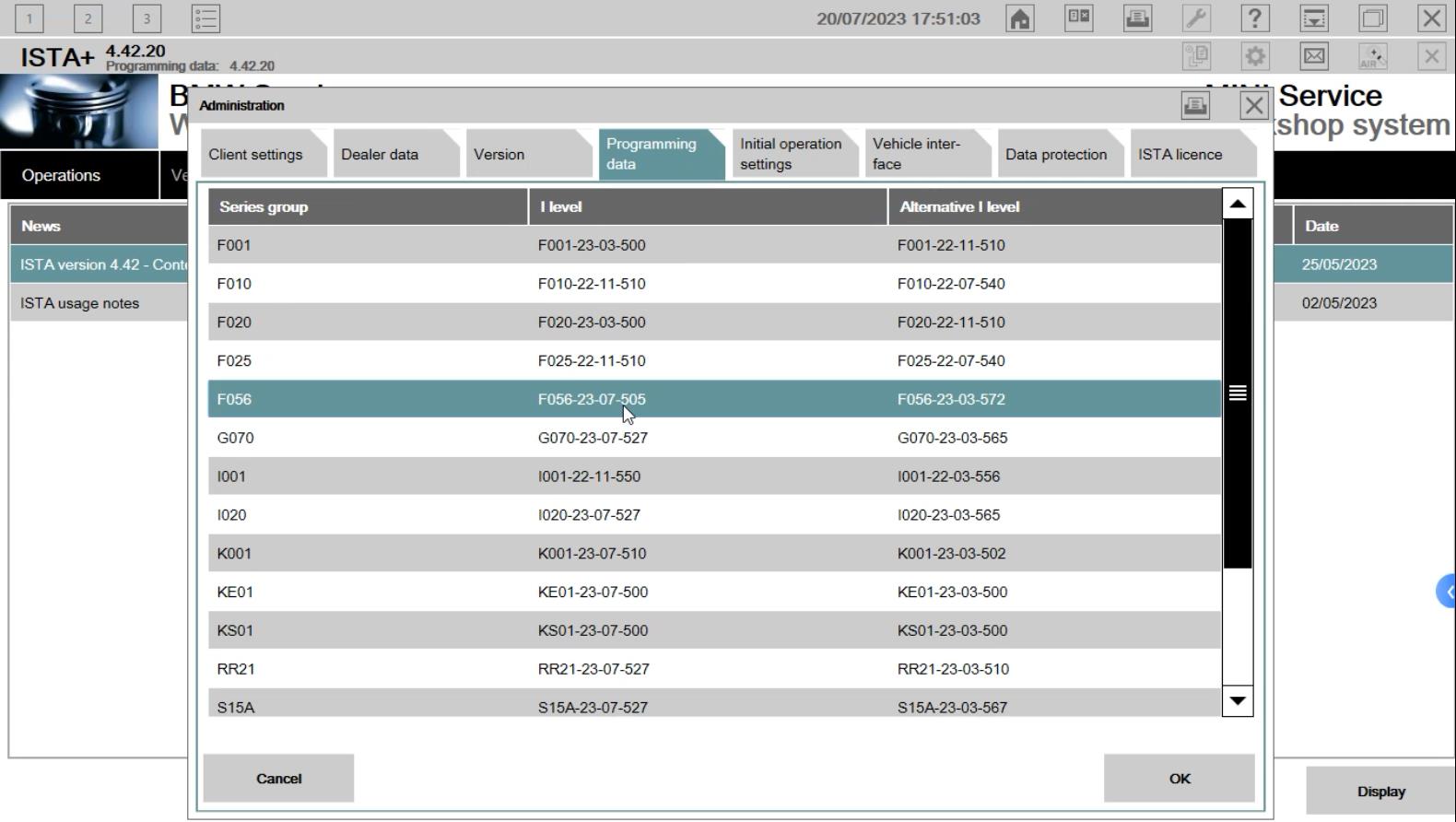Select the I020 series group row

tap(714, 515)
